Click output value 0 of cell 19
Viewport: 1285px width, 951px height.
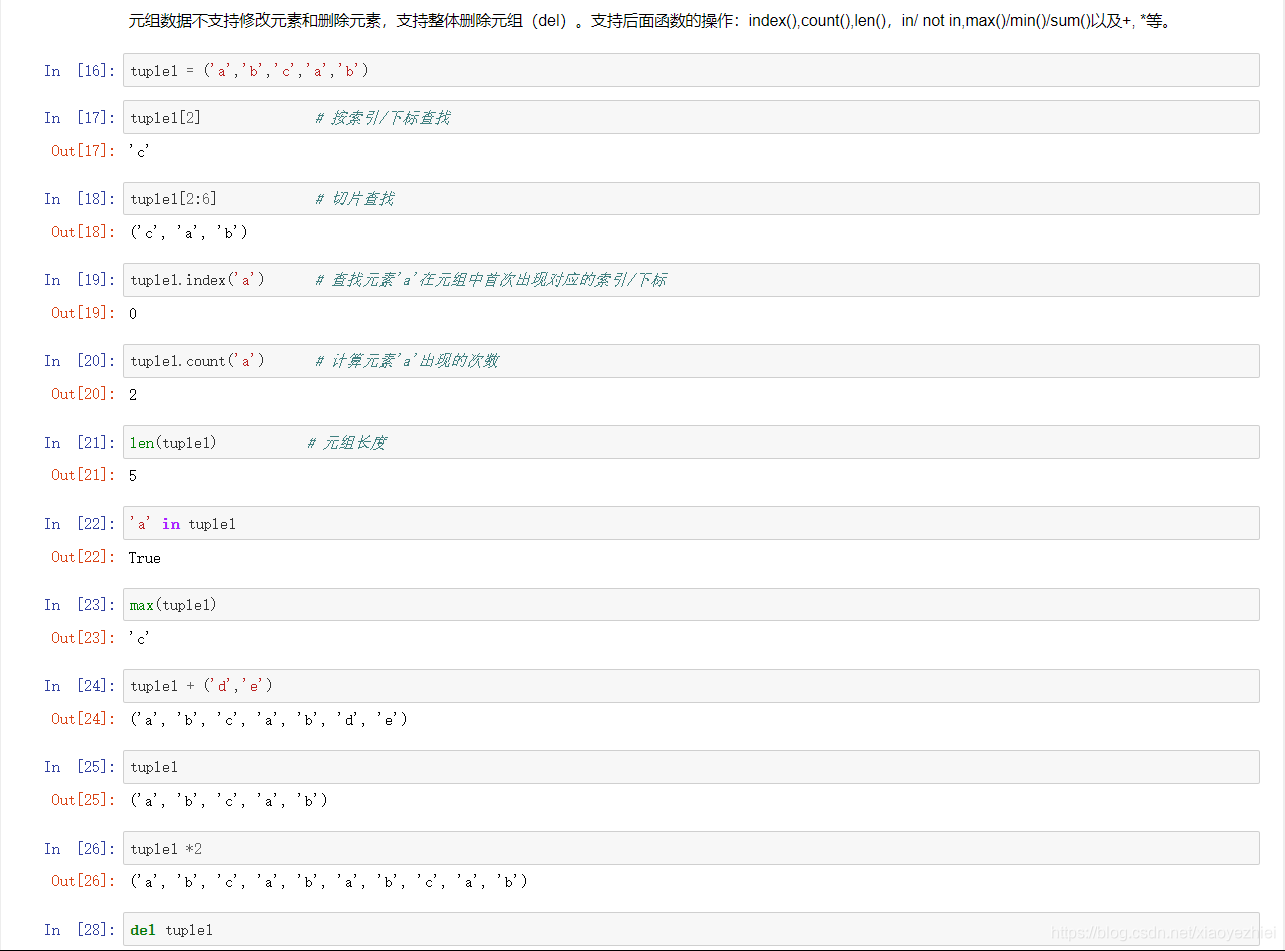pyautogui.click(x=133, y=313)
